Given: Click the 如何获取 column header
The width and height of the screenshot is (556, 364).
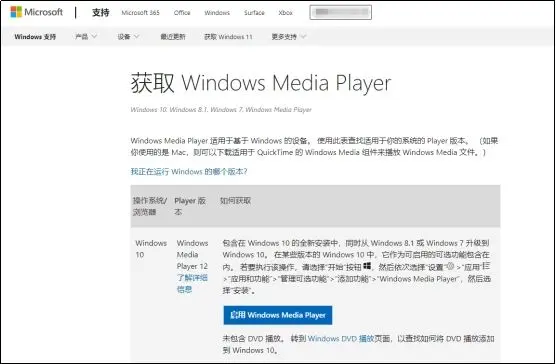Looking at the screenshot, I should (235, 201).
